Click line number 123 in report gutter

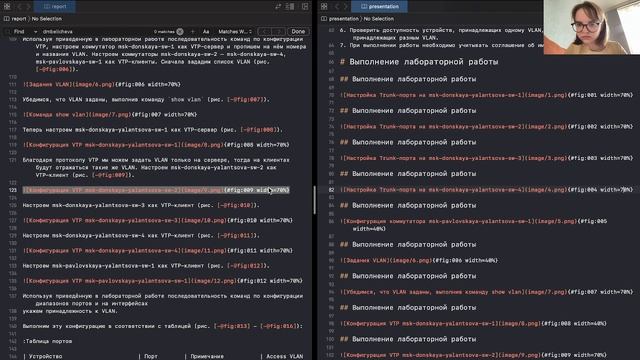coord(13,190)
